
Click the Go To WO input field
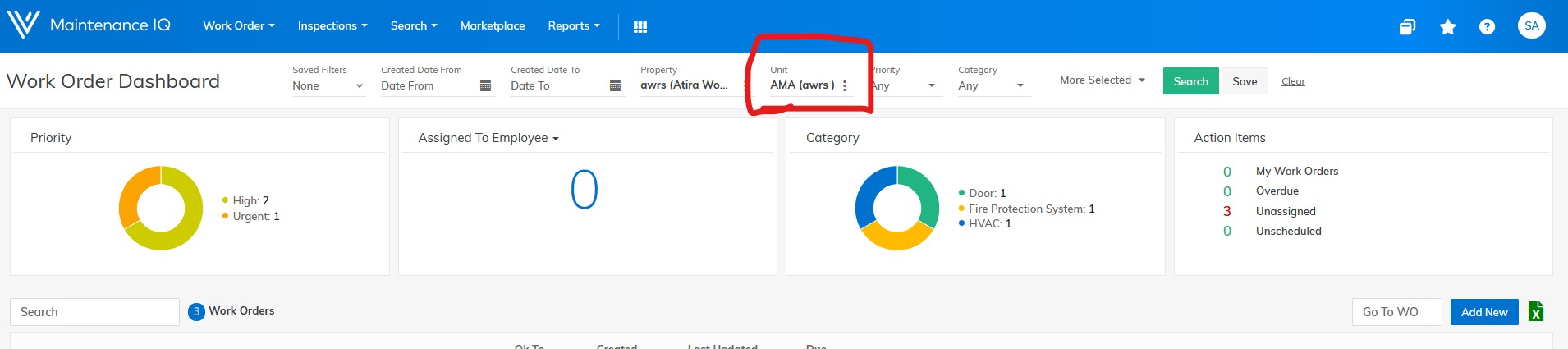(1396, 312)
